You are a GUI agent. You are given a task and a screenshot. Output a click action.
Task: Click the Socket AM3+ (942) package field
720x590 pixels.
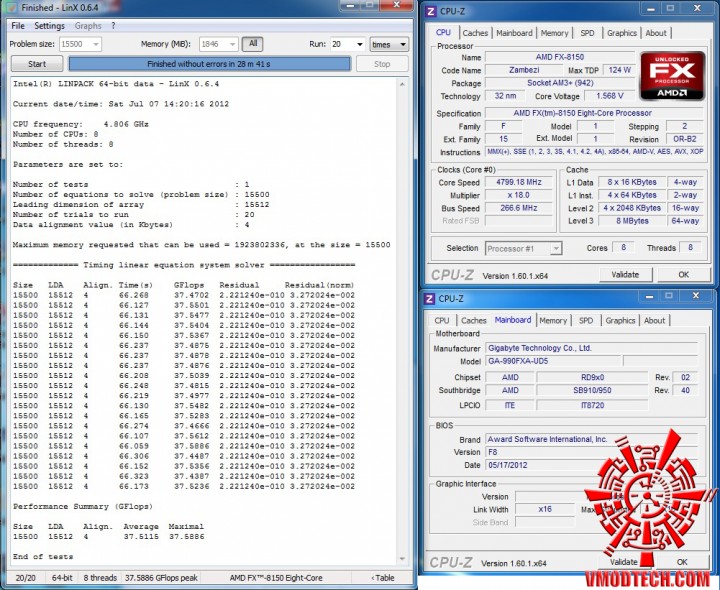click(560, 83)
